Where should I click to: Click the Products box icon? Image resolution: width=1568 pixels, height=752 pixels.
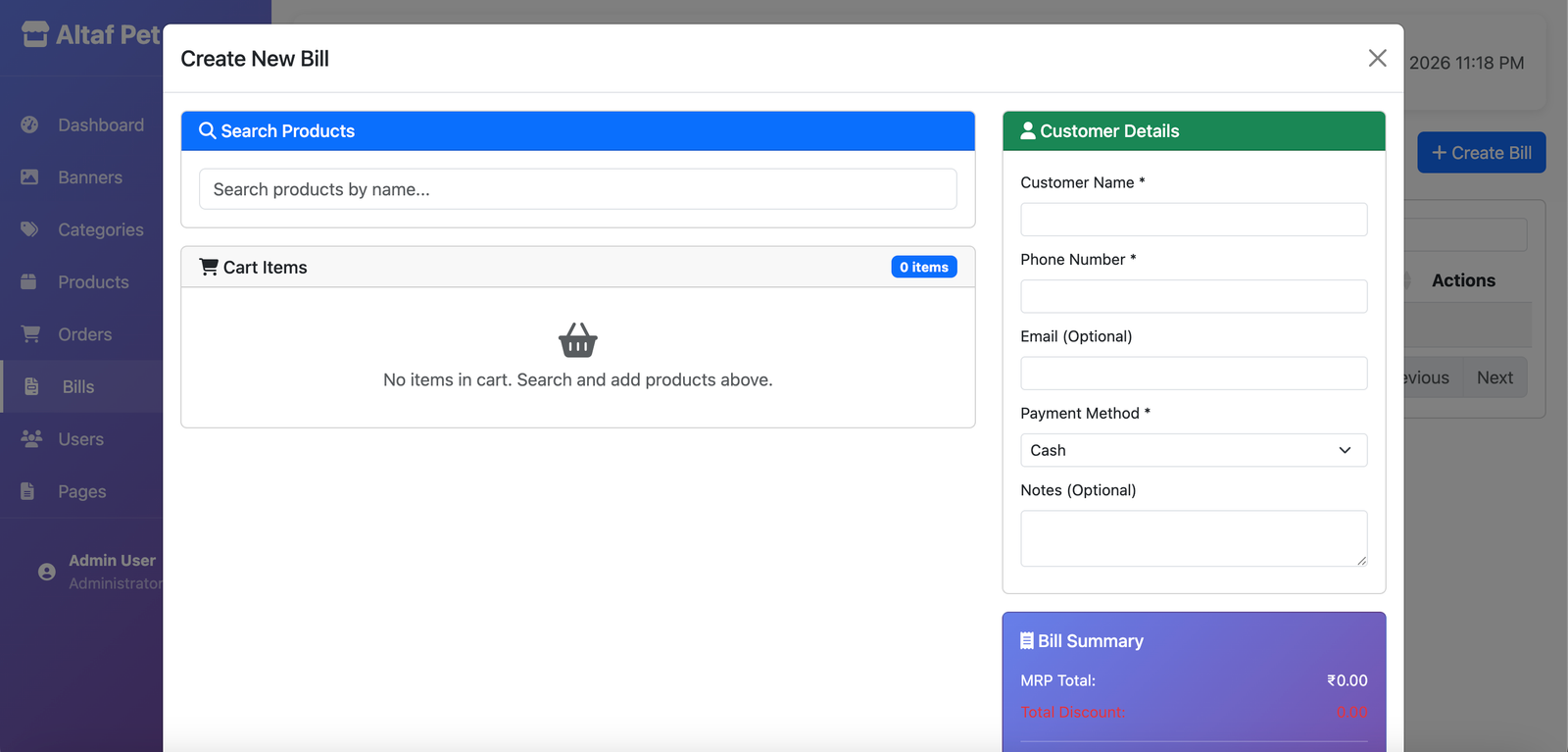pyautogui.click(x=29, y=281)
